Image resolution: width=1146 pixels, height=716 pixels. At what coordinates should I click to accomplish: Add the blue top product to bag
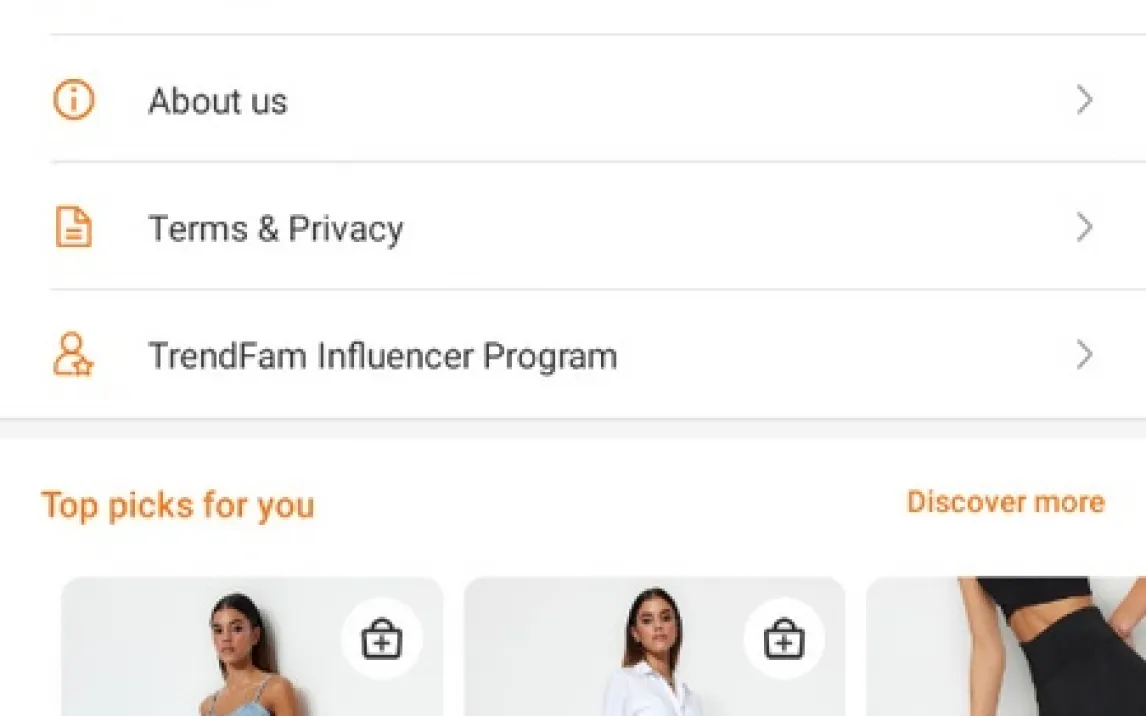pyautogui.click(x=381, y=638)
